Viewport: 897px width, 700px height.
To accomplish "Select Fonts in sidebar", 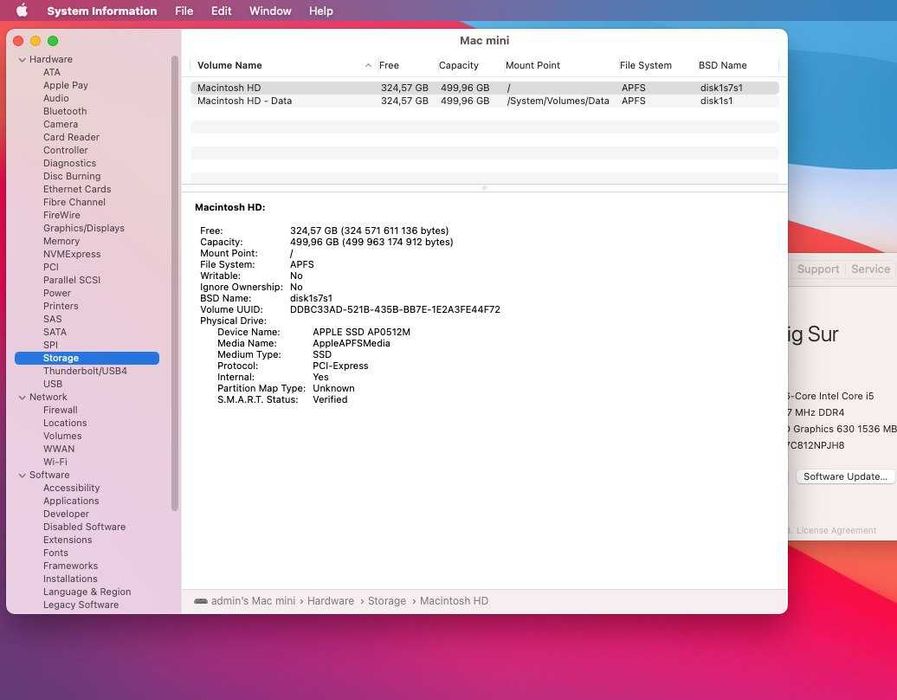I will [55, 553].
